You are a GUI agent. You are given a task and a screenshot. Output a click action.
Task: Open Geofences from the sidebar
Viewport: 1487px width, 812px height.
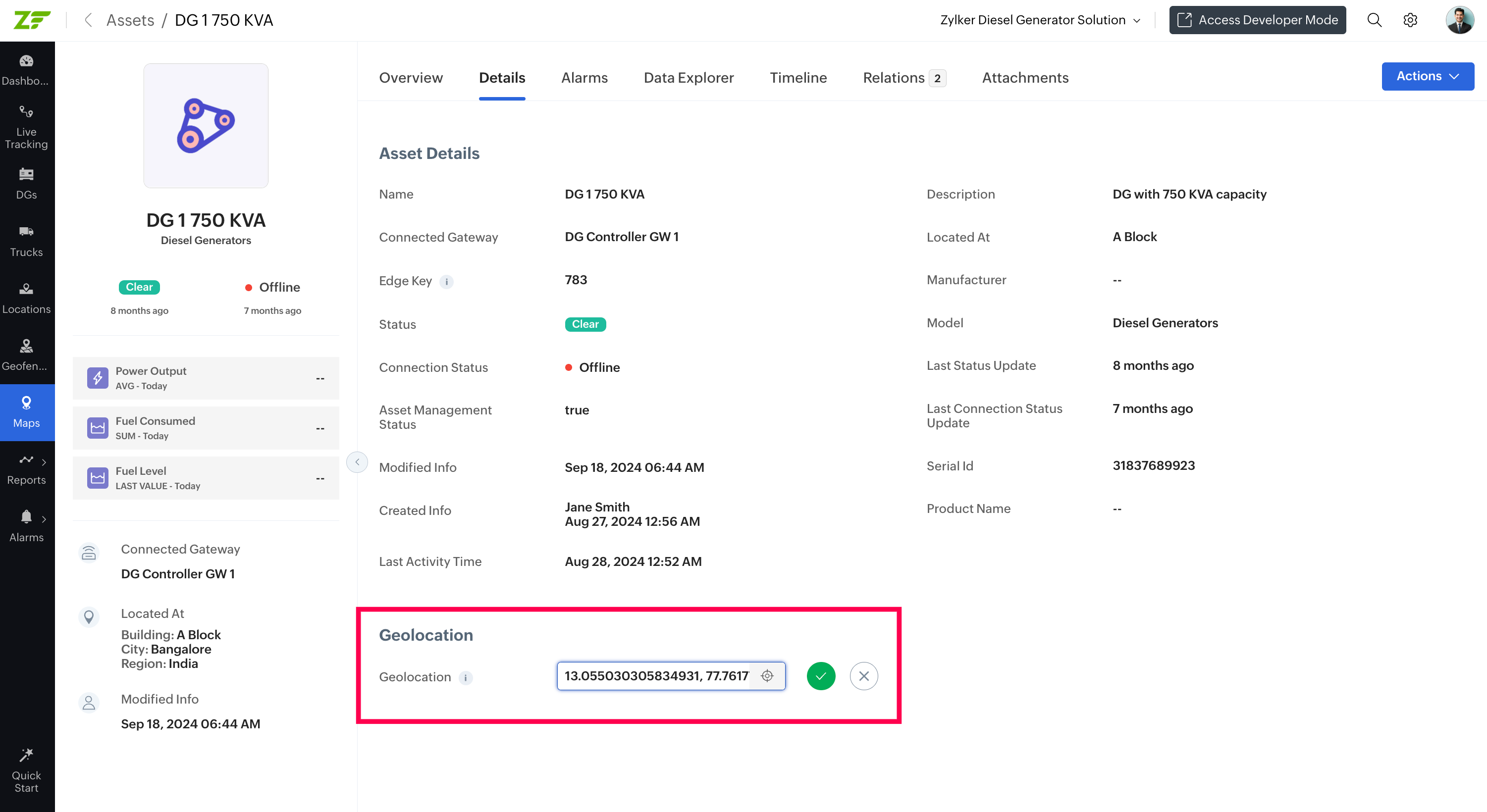(27, 355)
